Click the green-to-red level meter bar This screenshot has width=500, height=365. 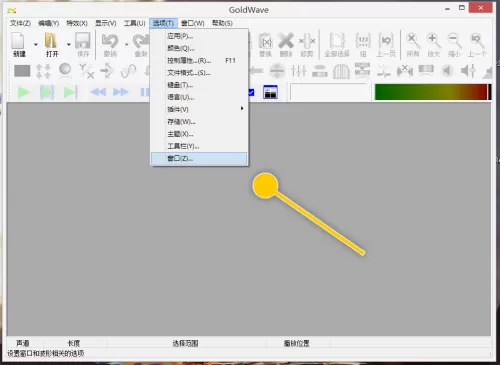coord(432,92)
